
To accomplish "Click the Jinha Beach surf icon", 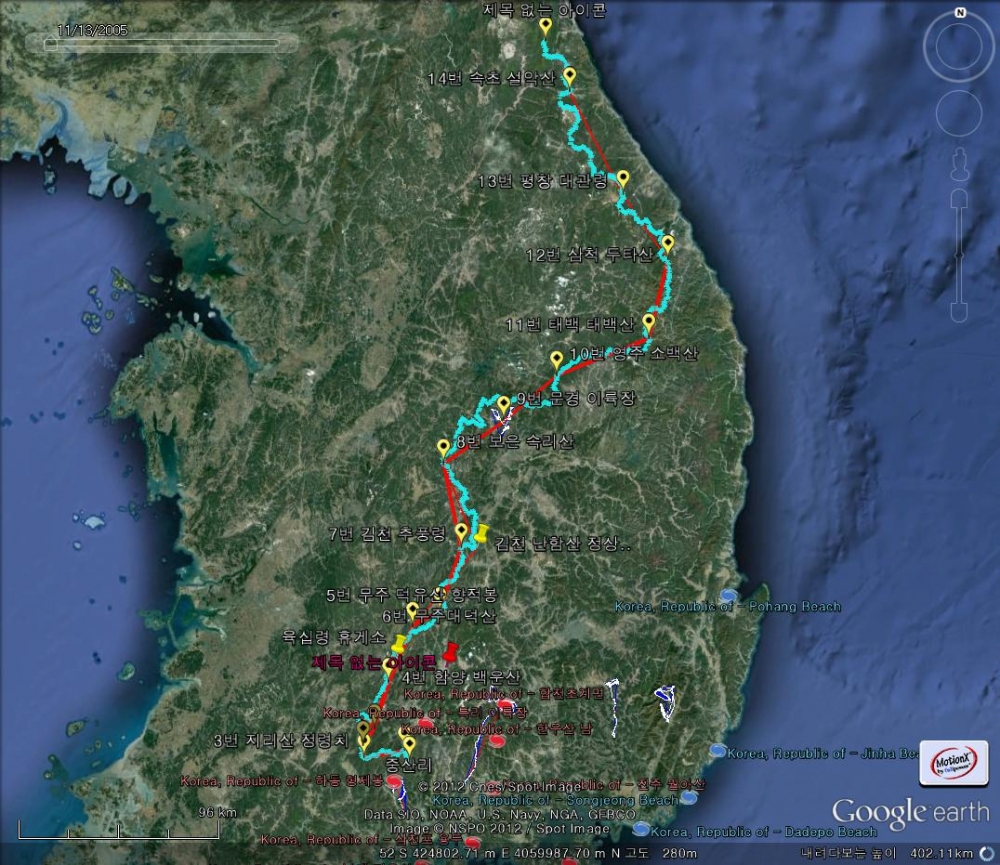I will pyautogui.click(x=718, y=751).
